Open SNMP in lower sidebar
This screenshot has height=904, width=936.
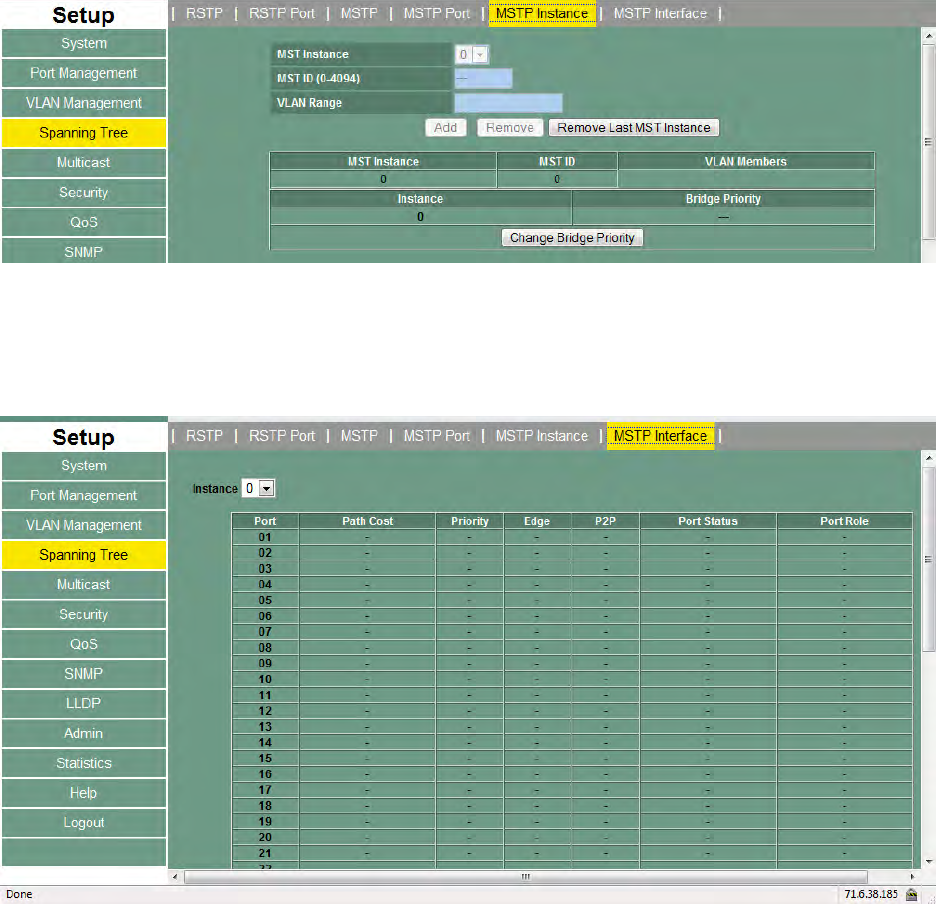coord(84,674)
